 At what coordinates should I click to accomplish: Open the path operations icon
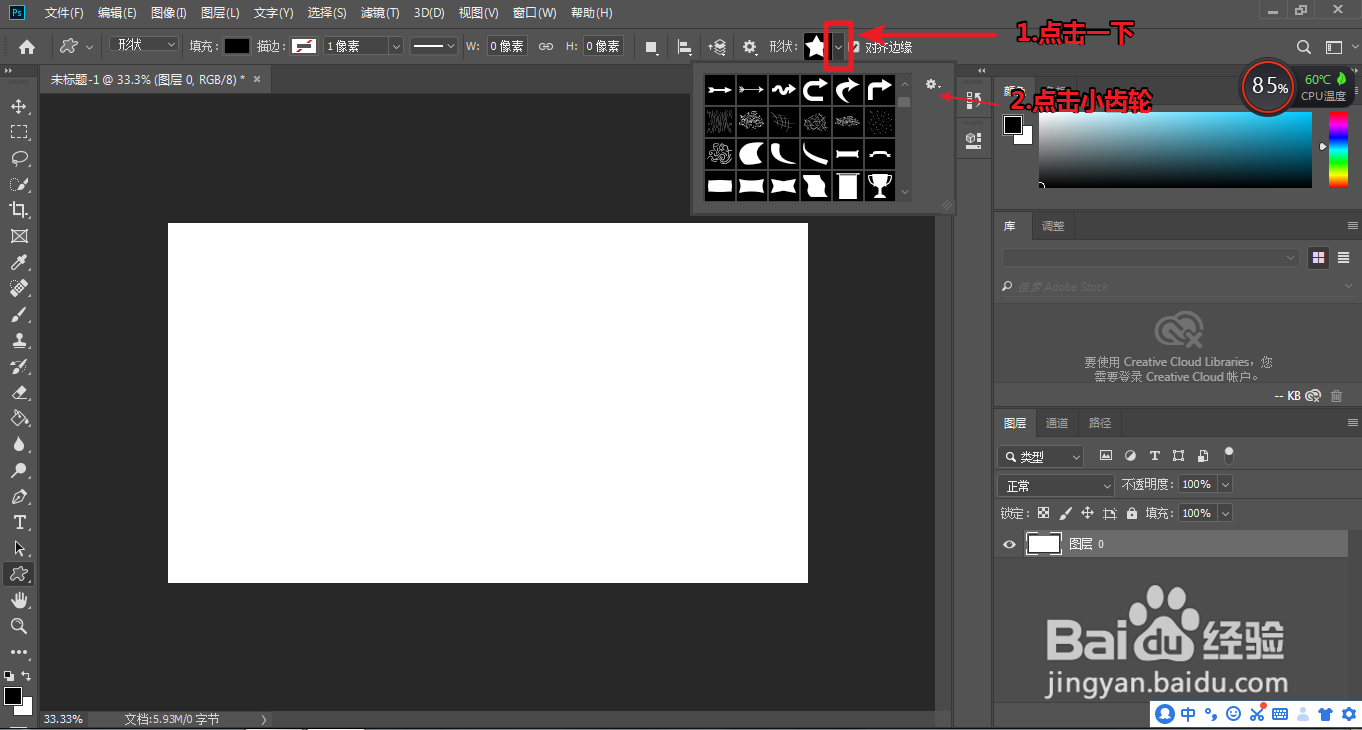(651, 46)
